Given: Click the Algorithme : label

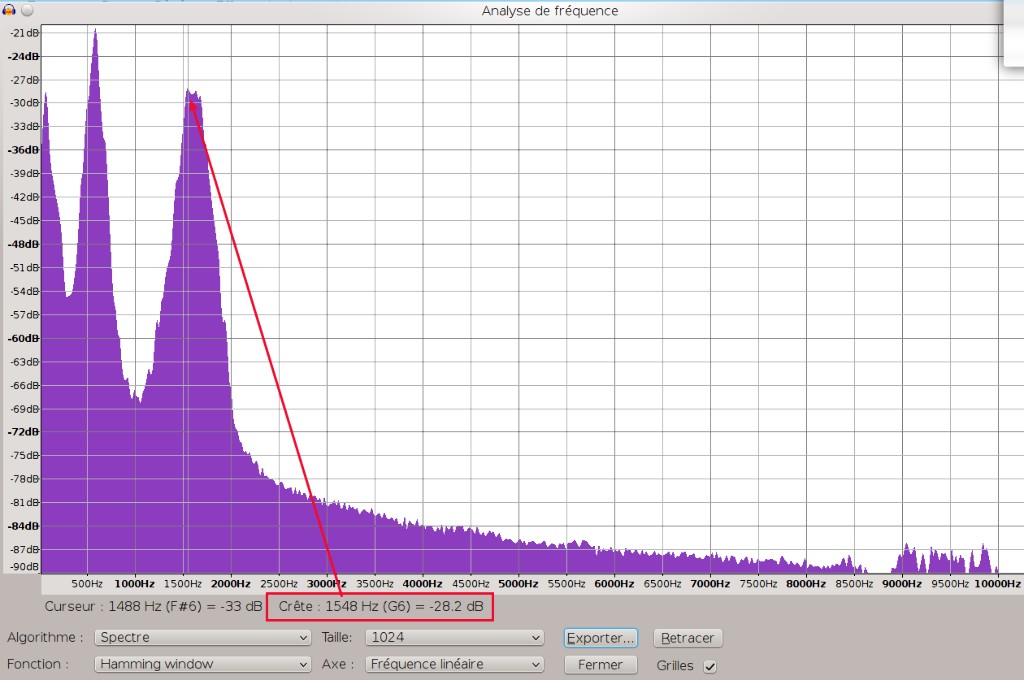Looking at the screenshot, I should pyautogui.click(x=45, y=638).
